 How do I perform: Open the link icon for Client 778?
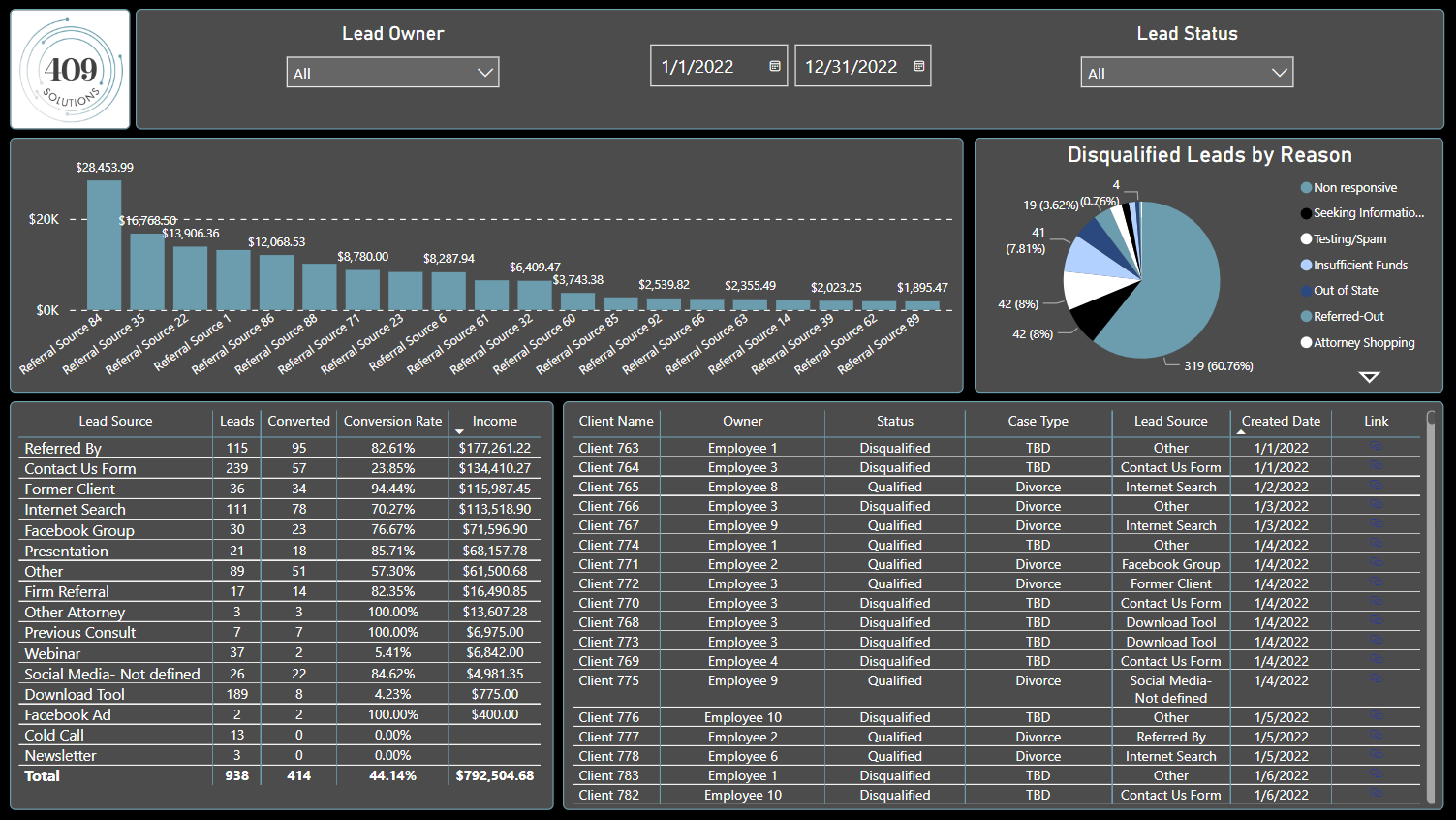pyautogui.click(x=1376, y=754)
